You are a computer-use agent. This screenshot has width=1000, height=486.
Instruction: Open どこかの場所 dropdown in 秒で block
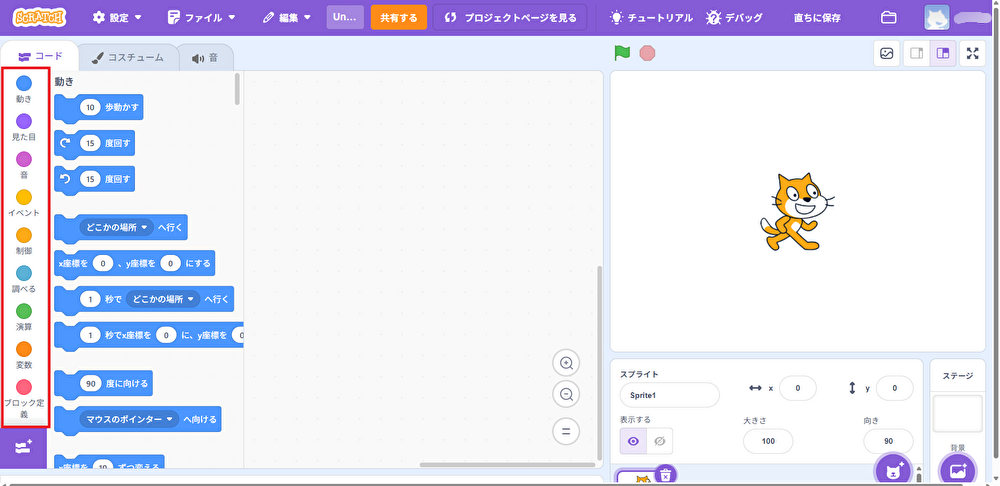(x=163, y=298)
